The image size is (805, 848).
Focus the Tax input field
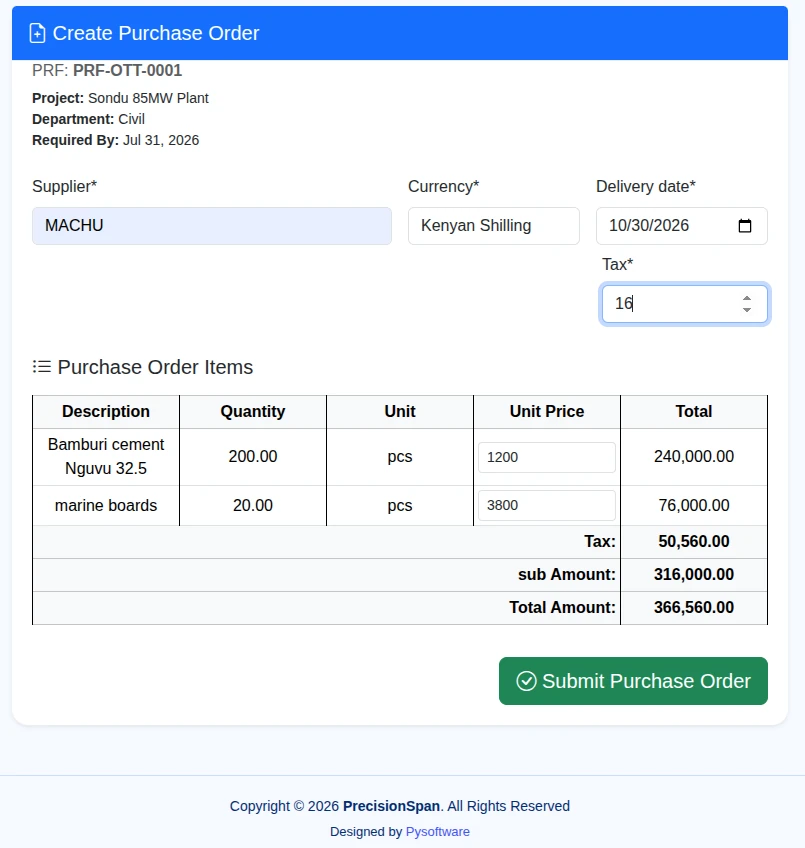[x=684, y=304]
